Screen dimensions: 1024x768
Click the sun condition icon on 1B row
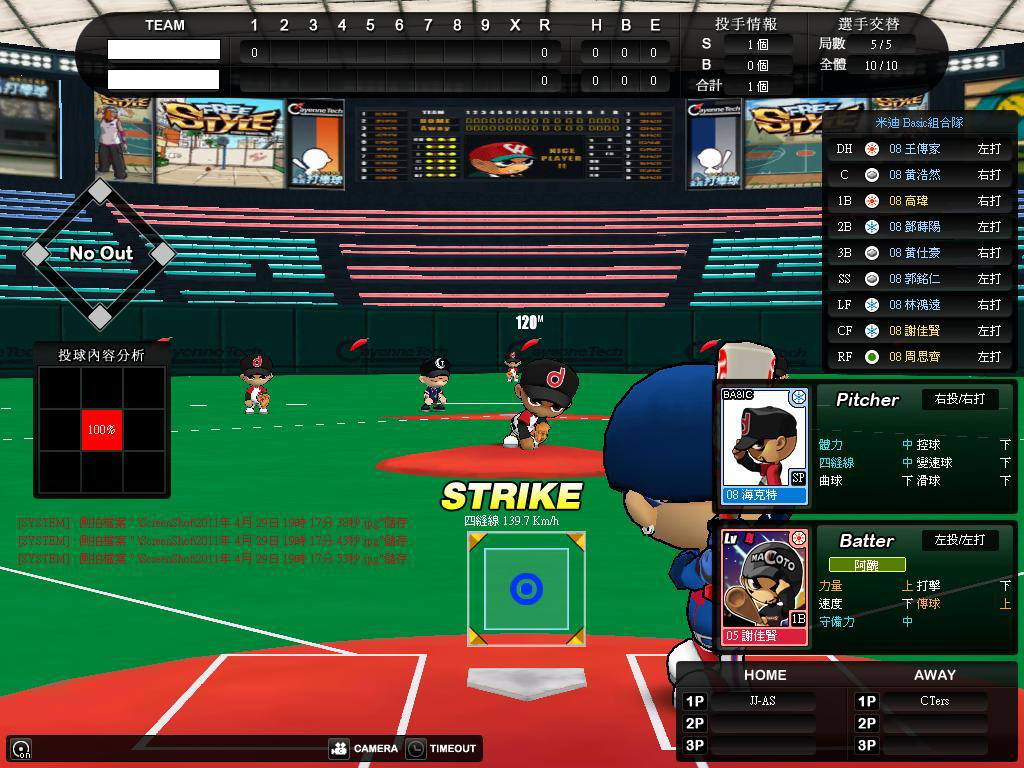(x=871, y=201)
